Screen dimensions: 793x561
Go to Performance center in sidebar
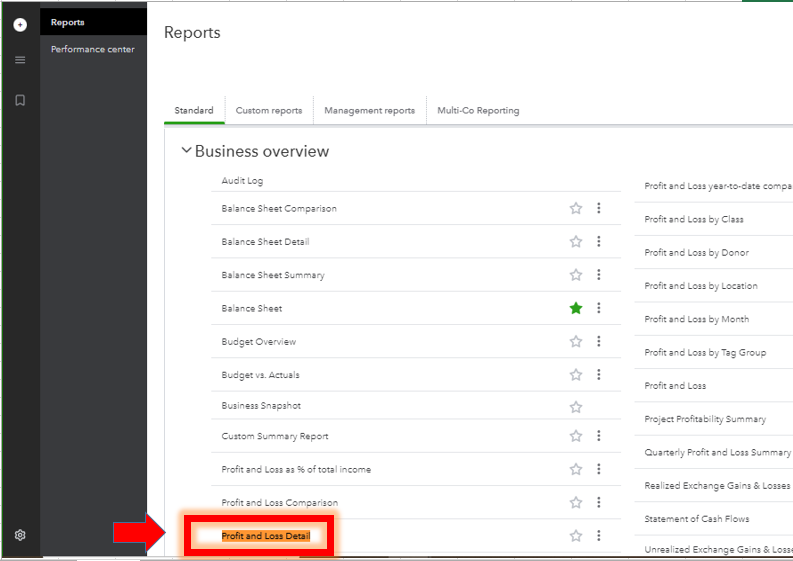93,49
